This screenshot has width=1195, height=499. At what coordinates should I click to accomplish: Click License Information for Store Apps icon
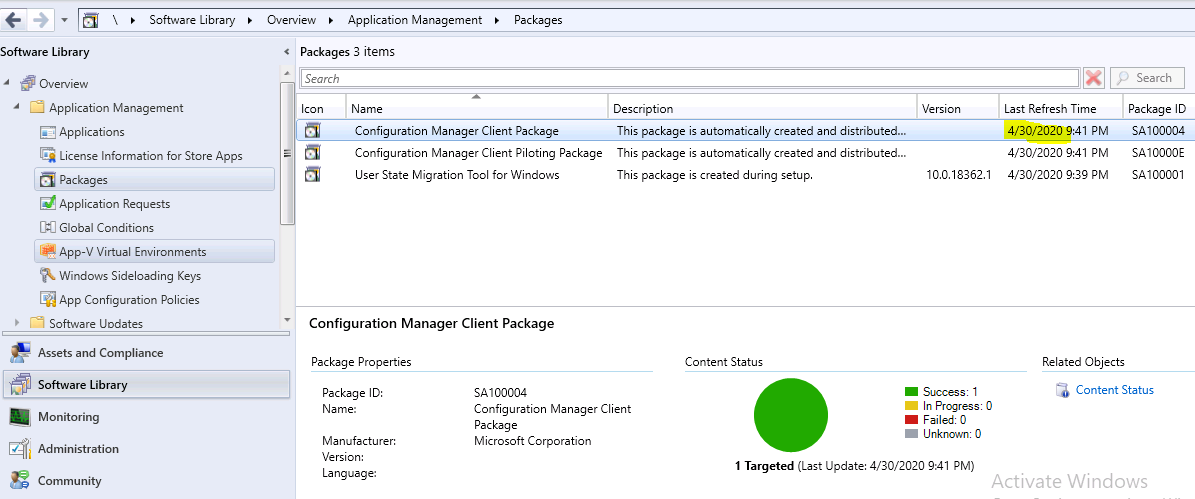click(48, 155)
